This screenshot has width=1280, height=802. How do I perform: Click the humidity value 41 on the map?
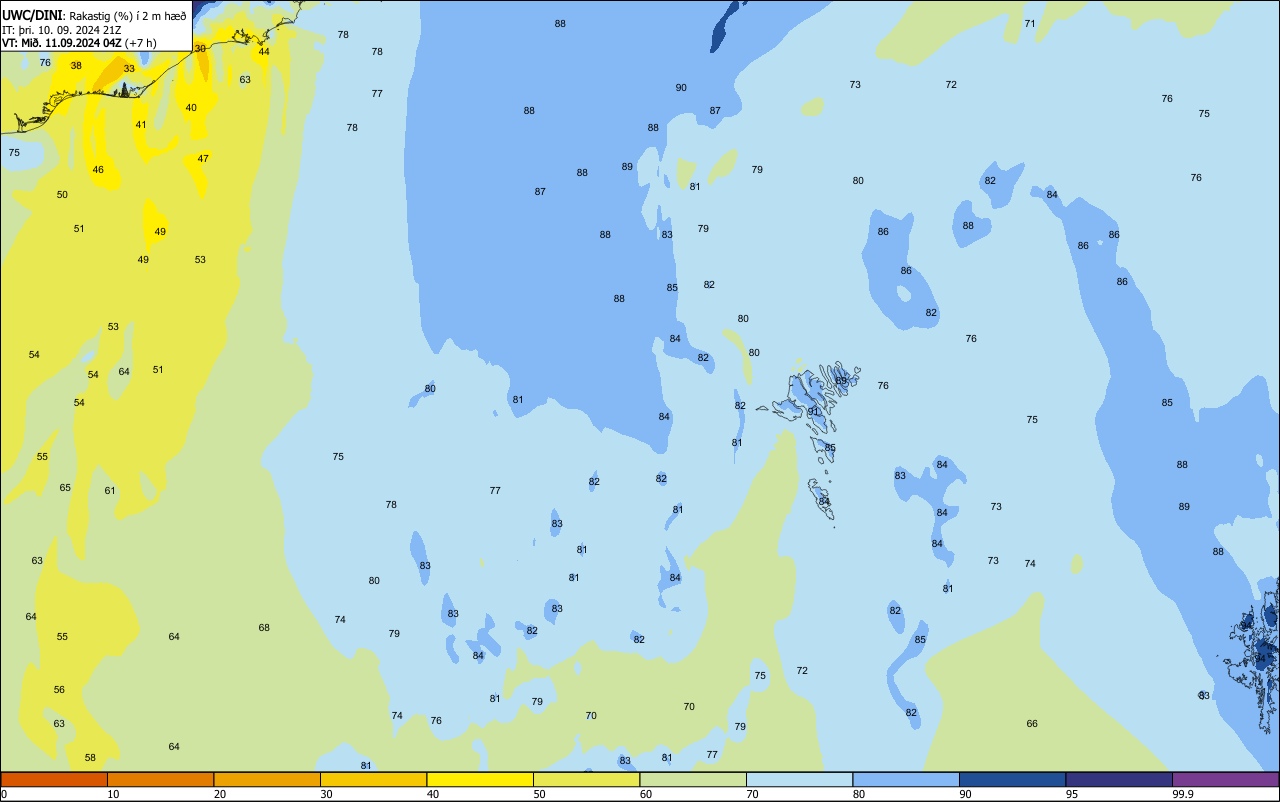tap(141, 125)
